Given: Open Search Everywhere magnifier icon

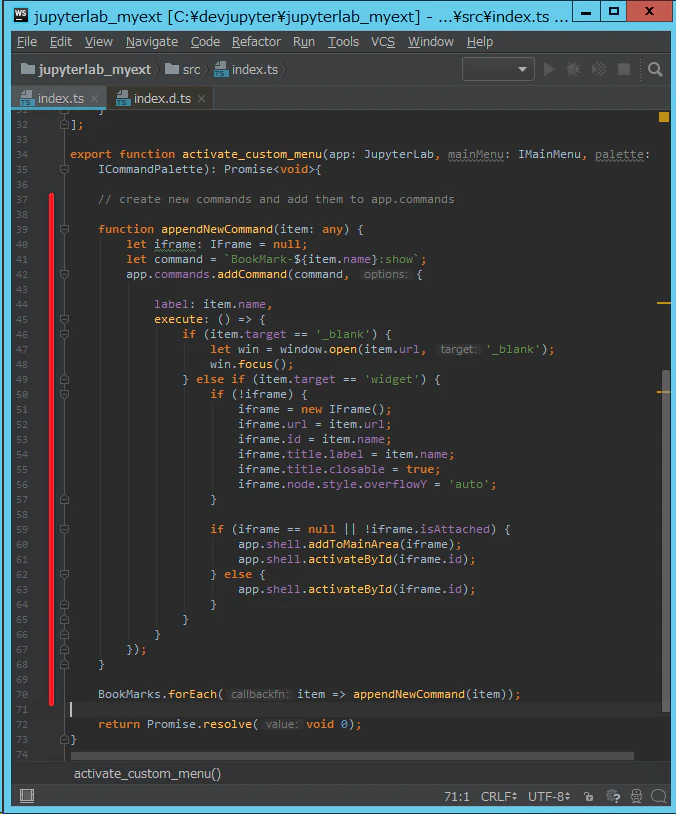Looking at the screenshot, I should pyautogui.click(x=655, y=69).
